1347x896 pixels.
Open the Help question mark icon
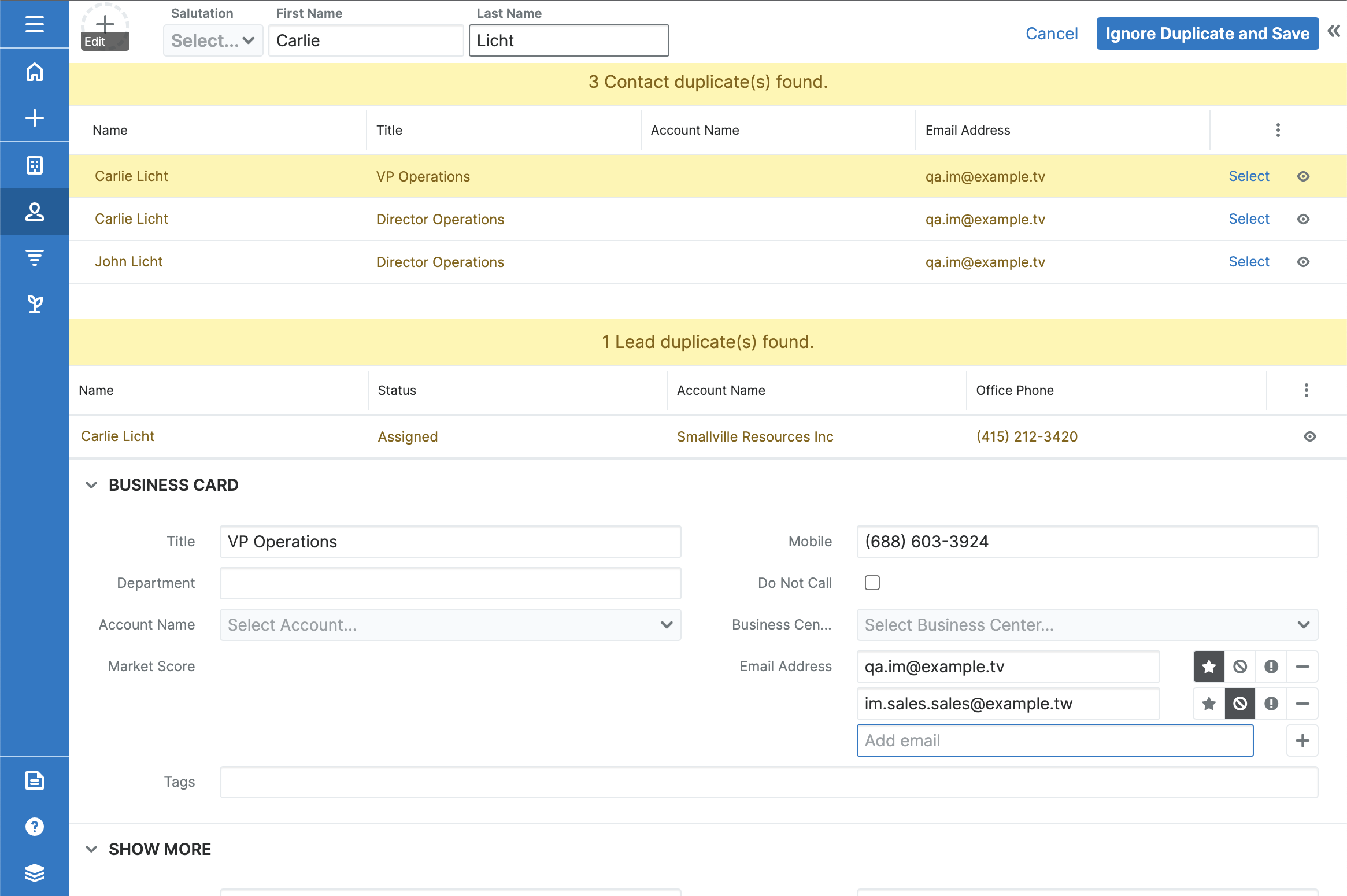pyautogui.click(x=34, y=826)
